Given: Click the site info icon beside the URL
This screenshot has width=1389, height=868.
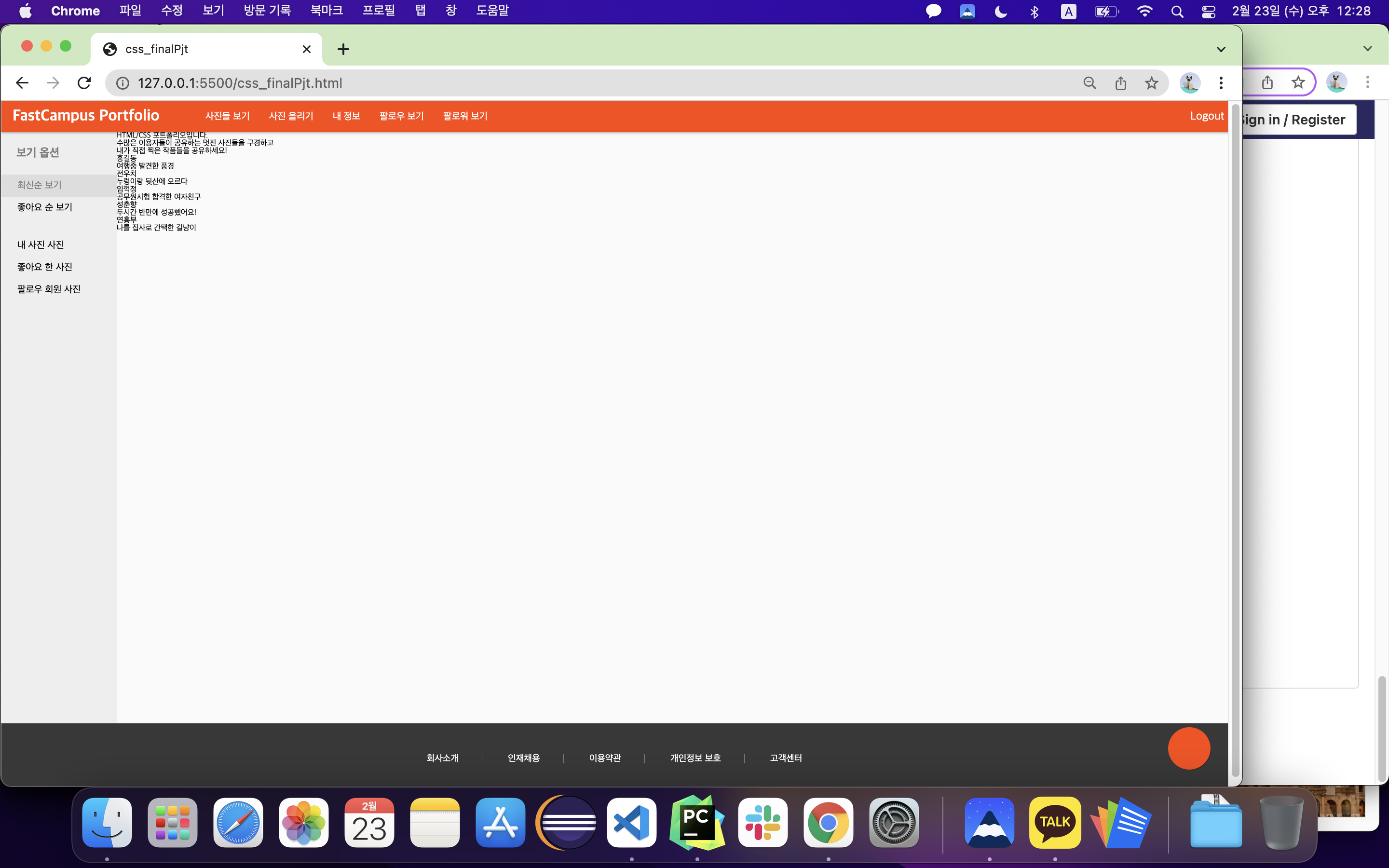Looking at the screenshot, I should click(123, 83).
